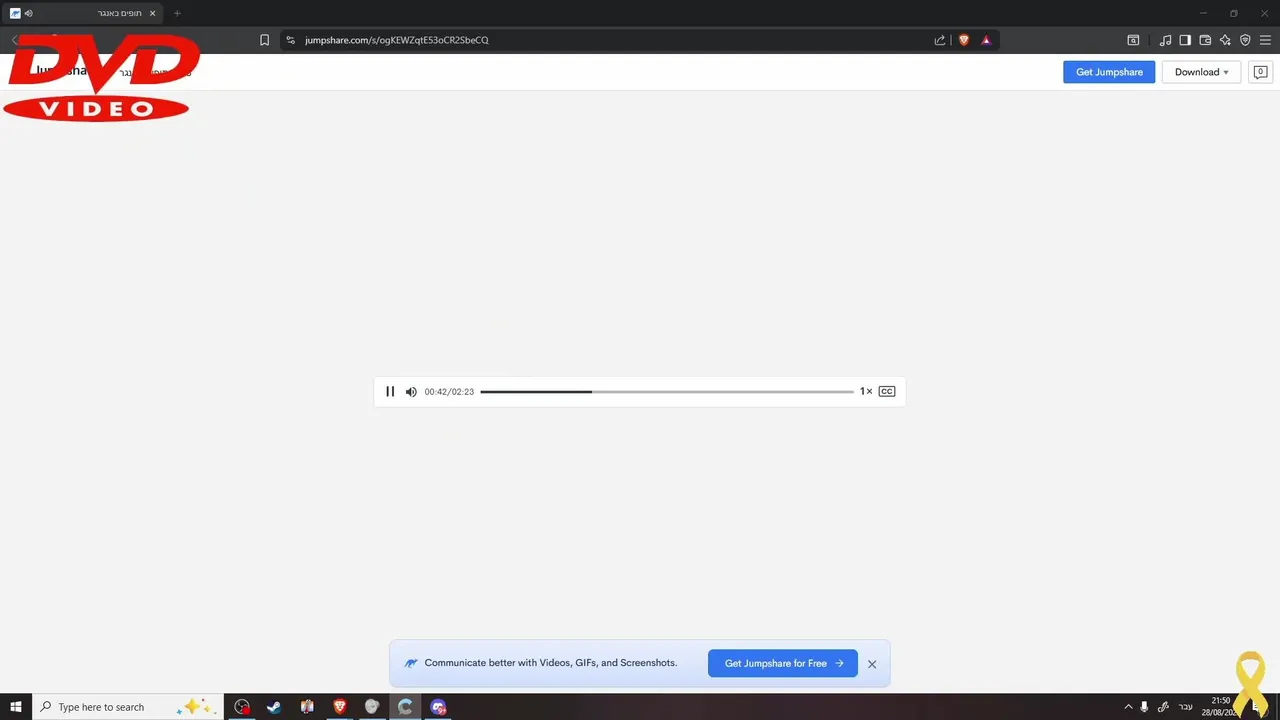Click the Type here to search box
This screenshot has height=720, width=1280.
pyautogui.click(x=127, y=707)
